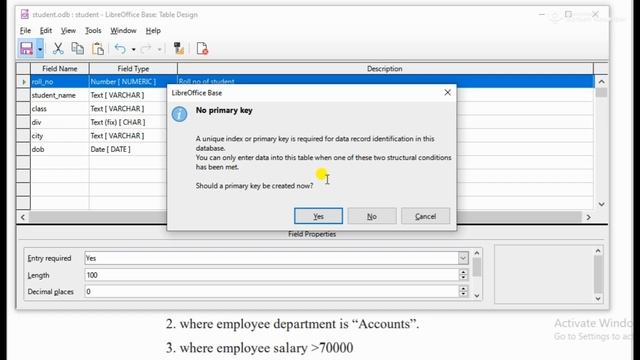The width and height of the screenshot is (640, 360).
Task: Click the Save icon in toolbar
Action: point(26,49)
